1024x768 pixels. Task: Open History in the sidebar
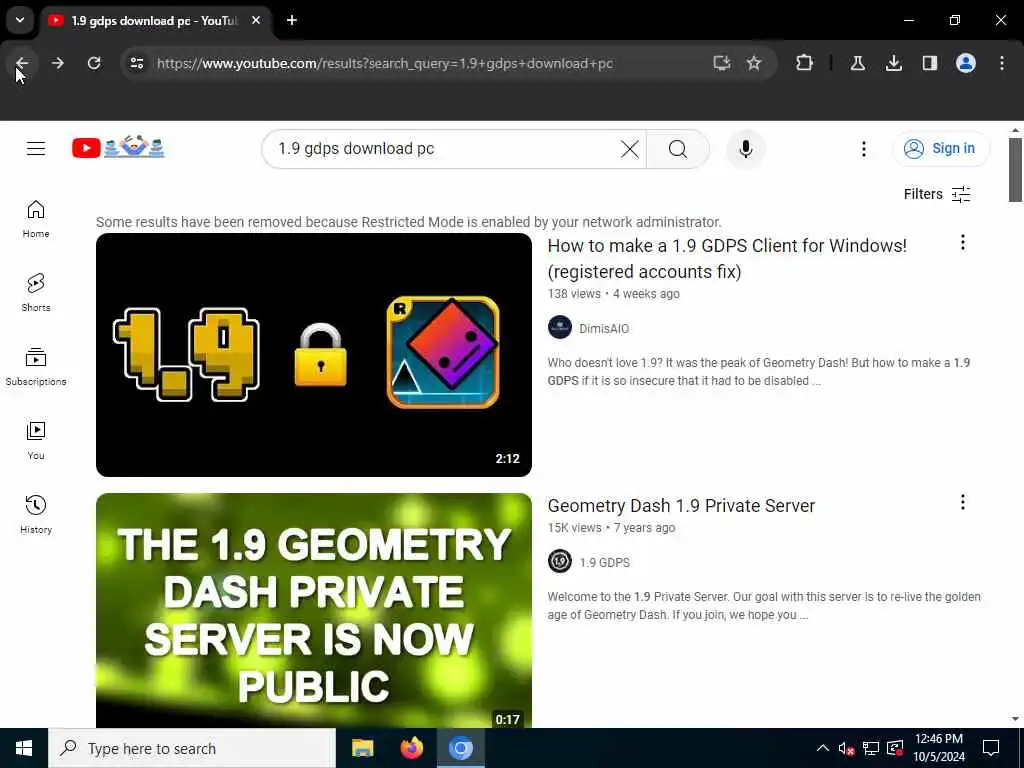click(x=36, y=515)
